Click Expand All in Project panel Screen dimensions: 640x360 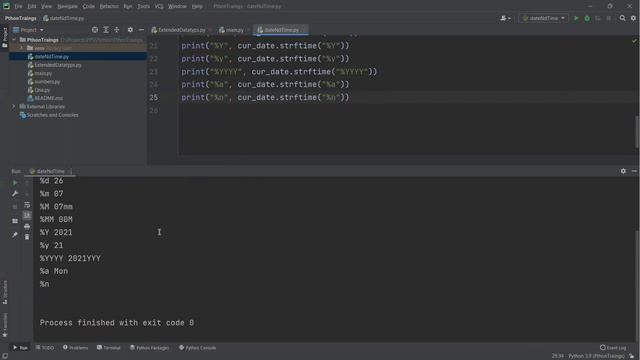pos(106,30)
